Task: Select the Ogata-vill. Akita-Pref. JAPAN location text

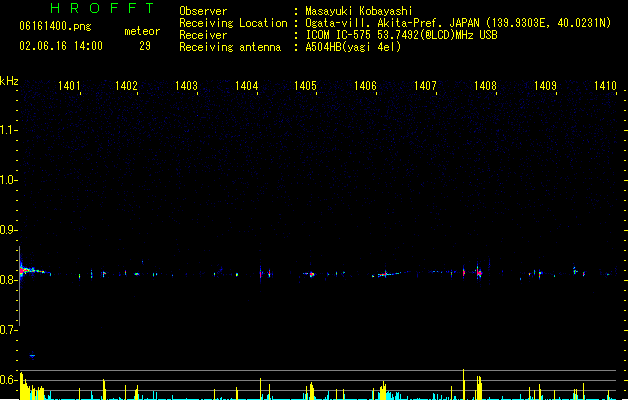Action: [x=458, y=23]
